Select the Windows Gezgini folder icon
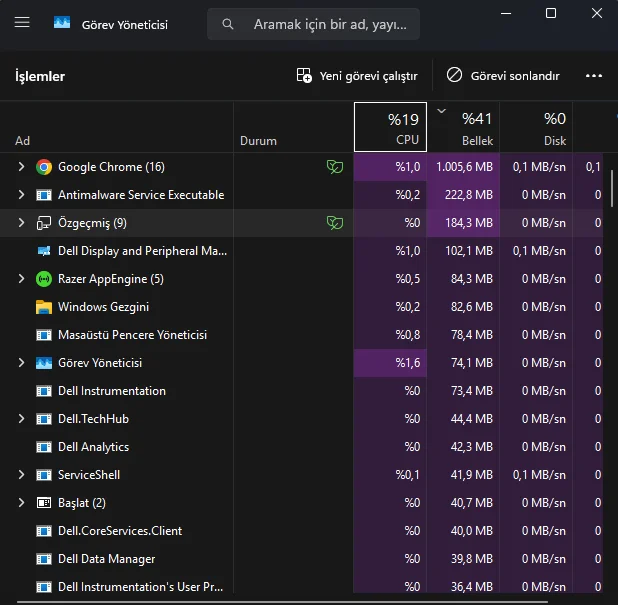The height and width of the screenshot is (605, 618). pyautogui.click(x=43, y=307)
